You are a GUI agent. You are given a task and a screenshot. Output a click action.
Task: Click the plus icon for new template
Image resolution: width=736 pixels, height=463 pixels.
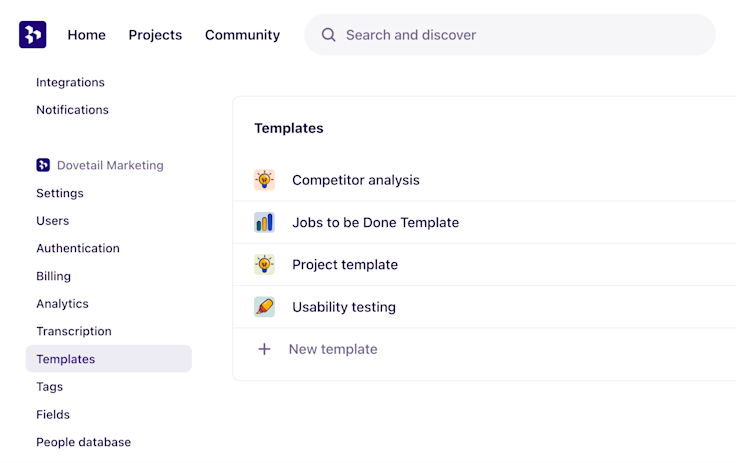click(x=264, y=349)
